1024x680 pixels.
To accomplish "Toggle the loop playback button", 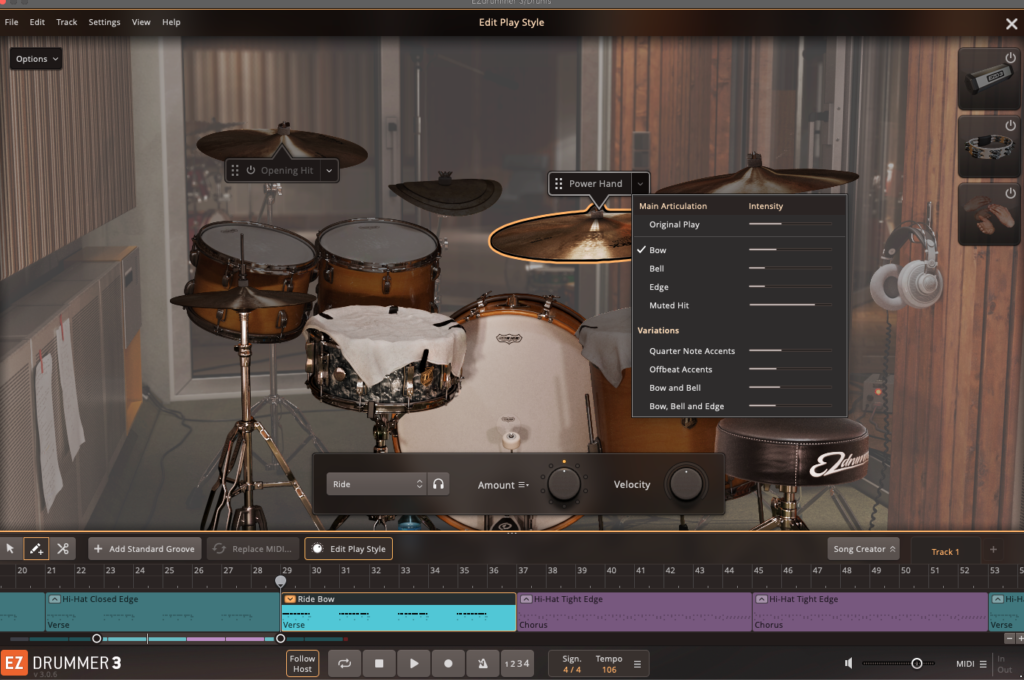I will click(x=344, y=663).
